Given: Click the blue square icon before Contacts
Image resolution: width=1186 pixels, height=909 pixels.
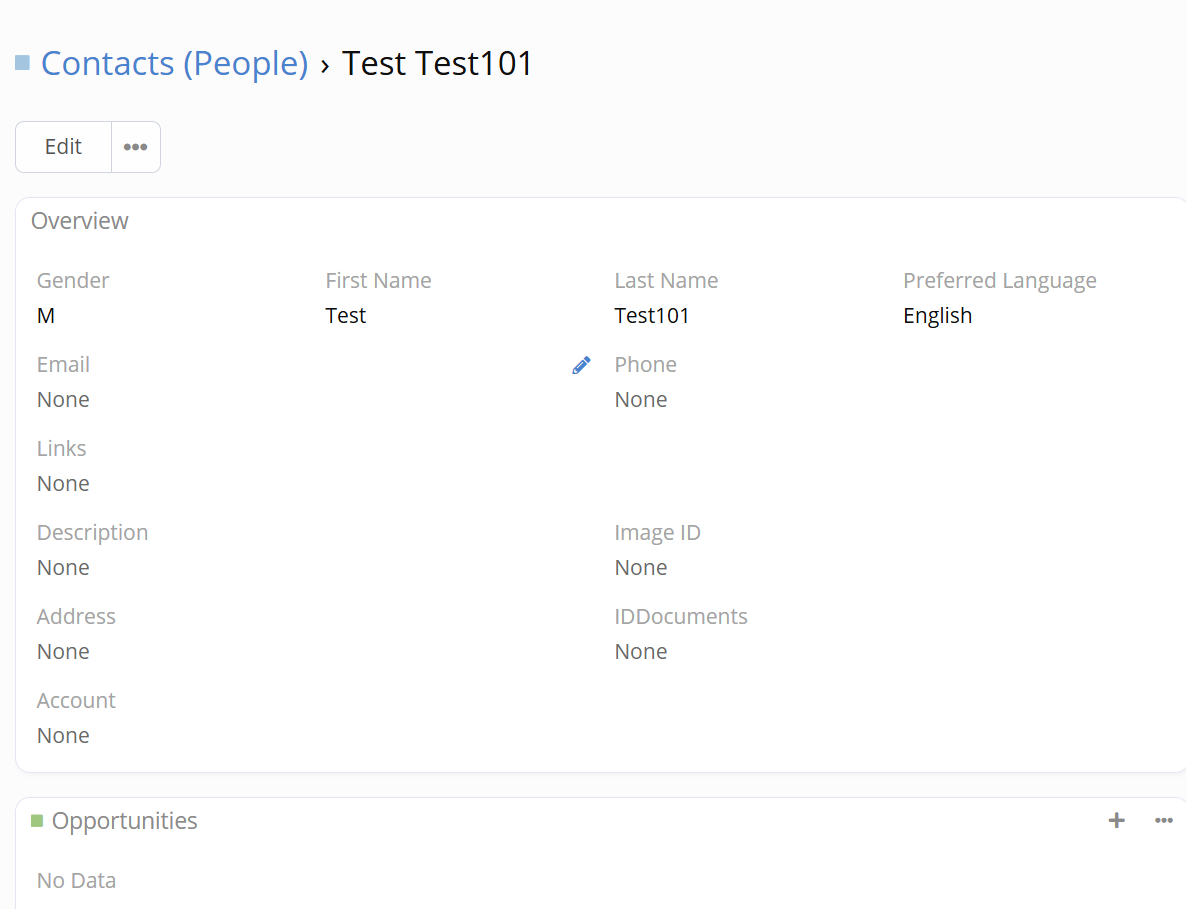Looking at the screenshot, I should coord(22,64).
